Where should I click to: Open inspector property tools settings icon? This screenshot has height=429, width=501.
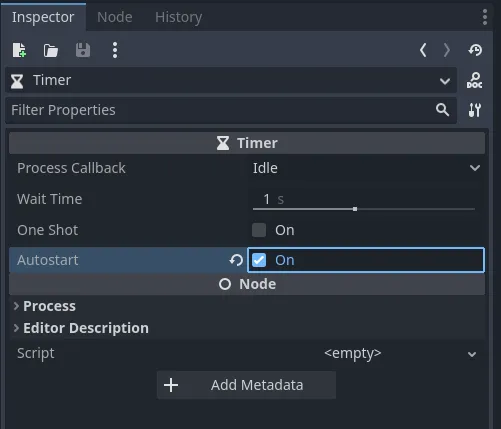475,110
